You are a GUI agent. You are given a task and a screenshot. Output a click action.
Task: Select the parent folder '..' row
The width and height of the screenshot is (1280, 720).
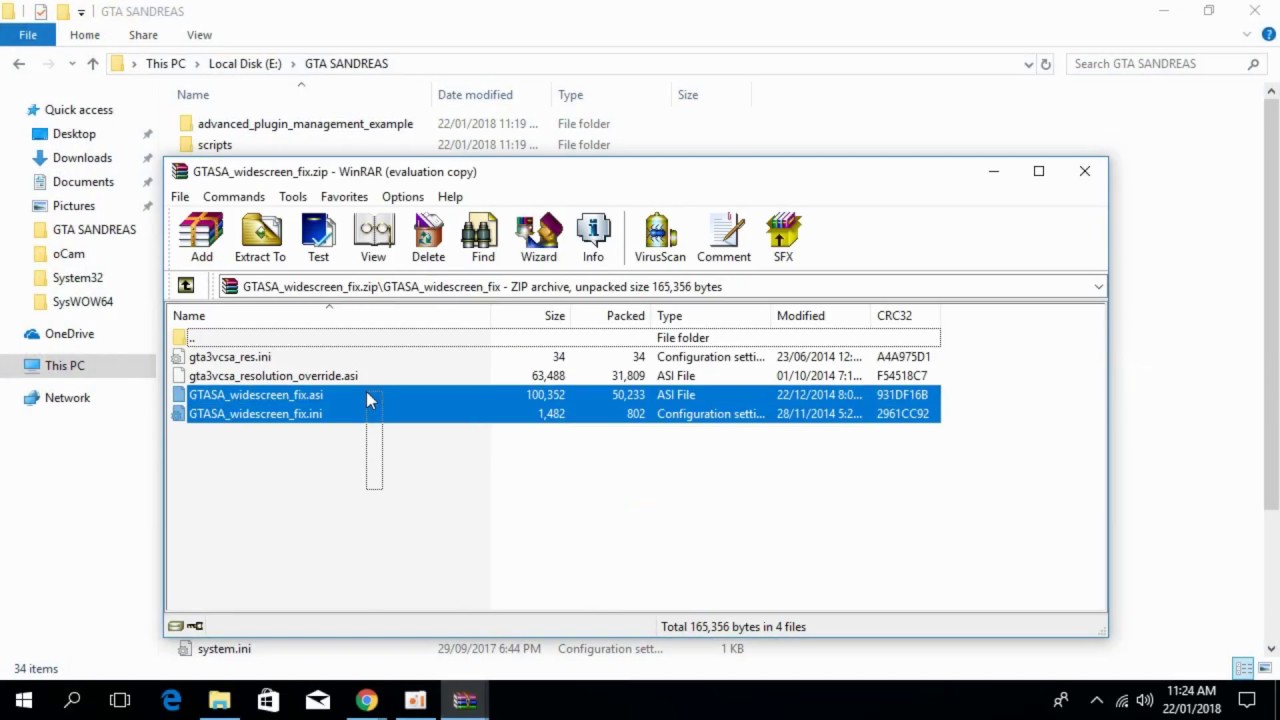pos(555,338)
